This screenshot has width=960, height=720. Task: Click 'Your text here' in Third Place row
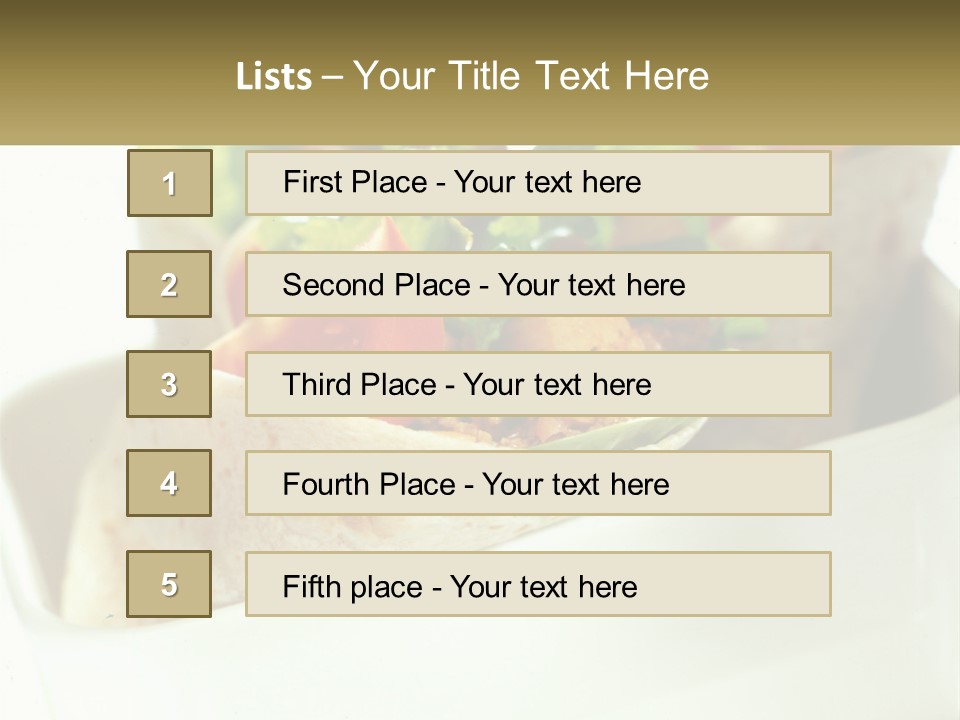click(x=557, y=384)
